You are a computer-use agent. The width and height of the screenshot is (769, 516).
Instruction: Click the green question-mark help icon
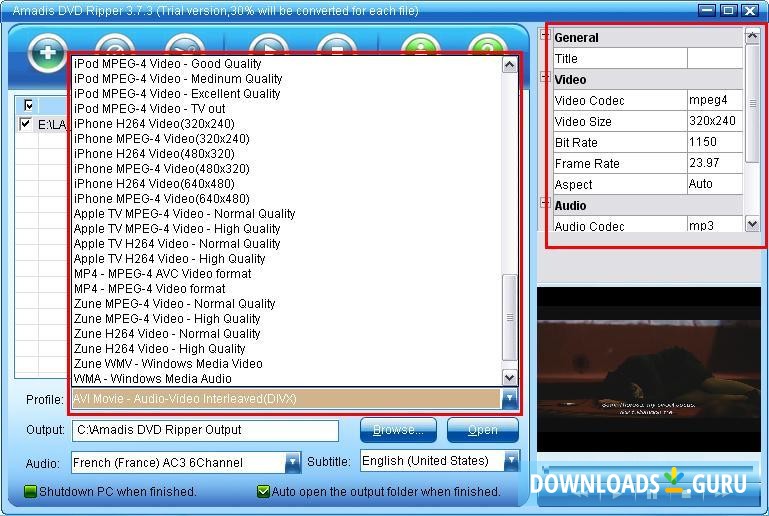pyautogui.click(x=487, y=45)
